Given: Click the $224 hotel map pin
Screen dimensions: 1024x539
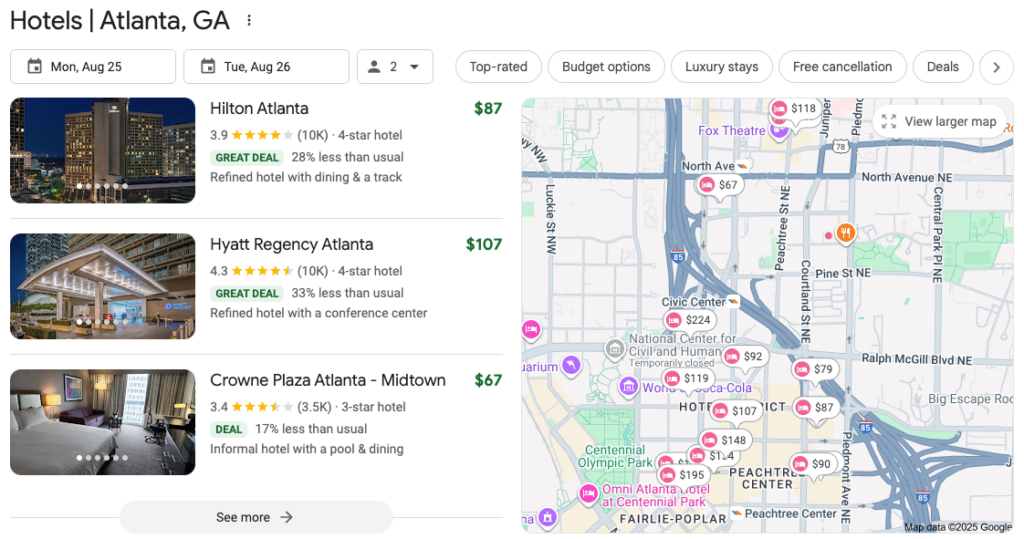Looking at the screenshot, I should pos(689,320).
